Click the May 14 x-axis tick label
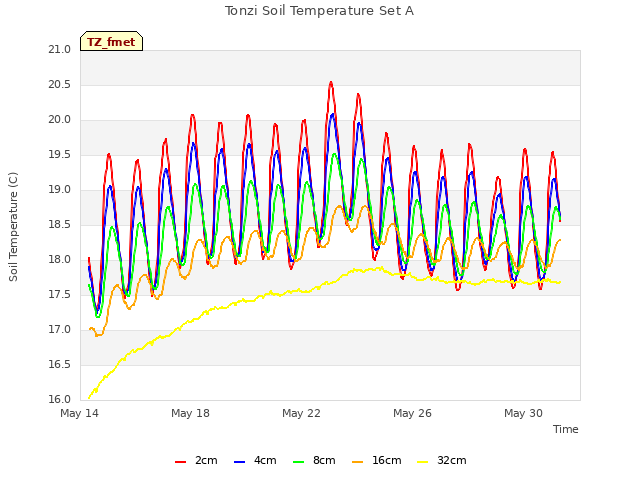This screenshot has height=480, width=640. (80, 413)
